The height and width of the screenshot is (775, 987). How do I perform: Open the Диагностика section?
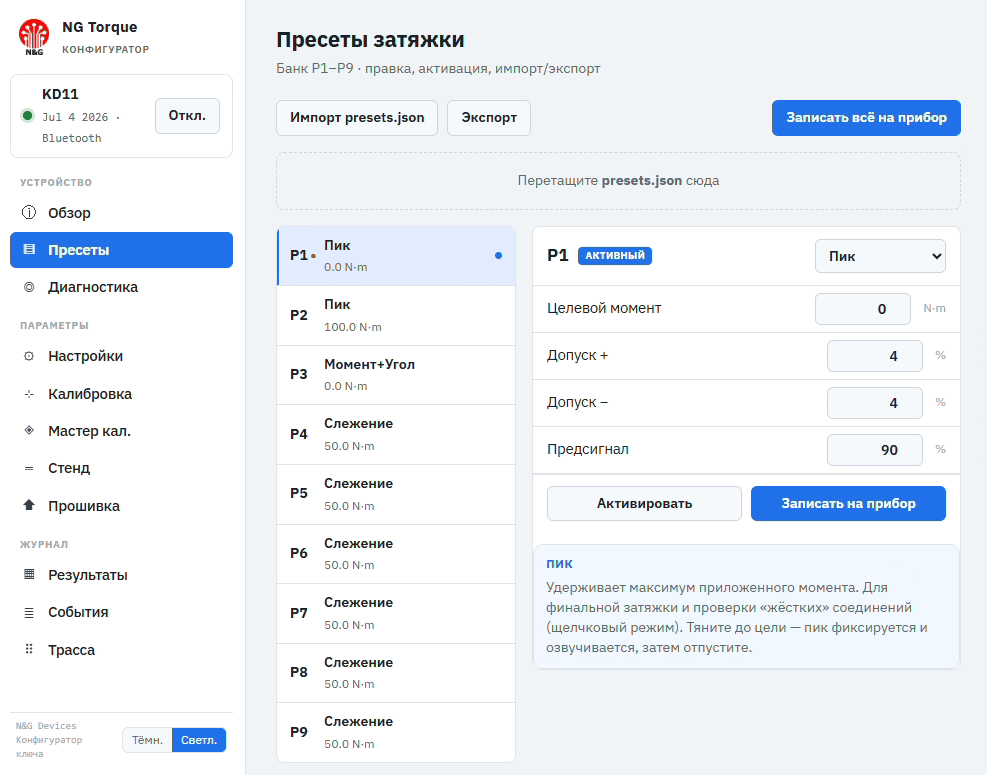coord(121,287)
